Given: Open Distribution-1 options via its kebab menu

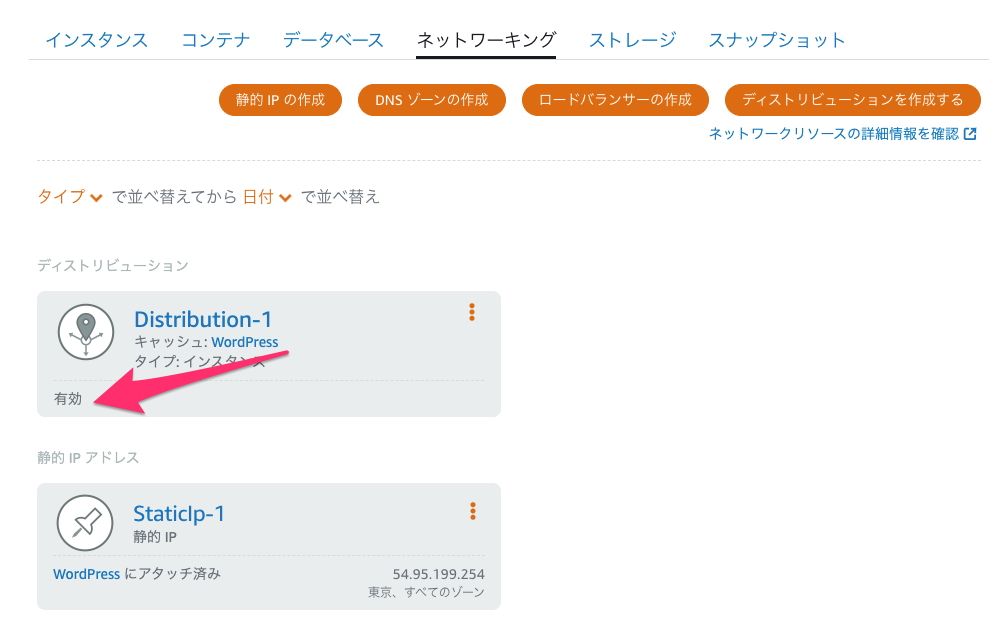Looking at the screenshot, I should (471, 312).
